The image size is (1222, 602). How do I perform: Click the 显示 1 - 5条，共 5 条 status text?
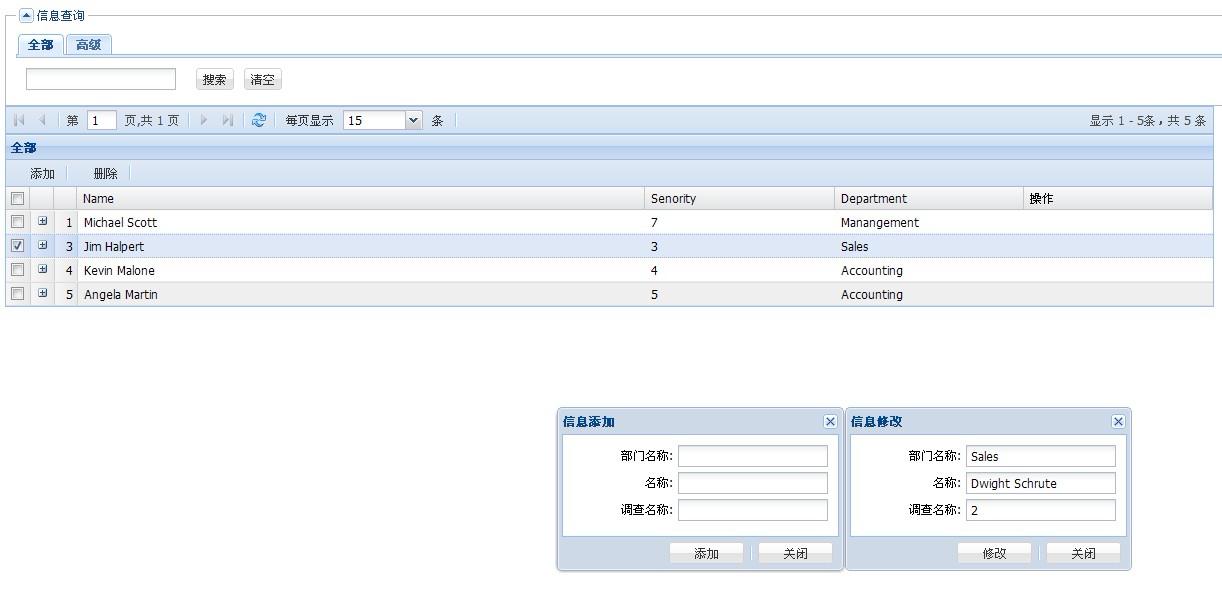(1148, 120)
